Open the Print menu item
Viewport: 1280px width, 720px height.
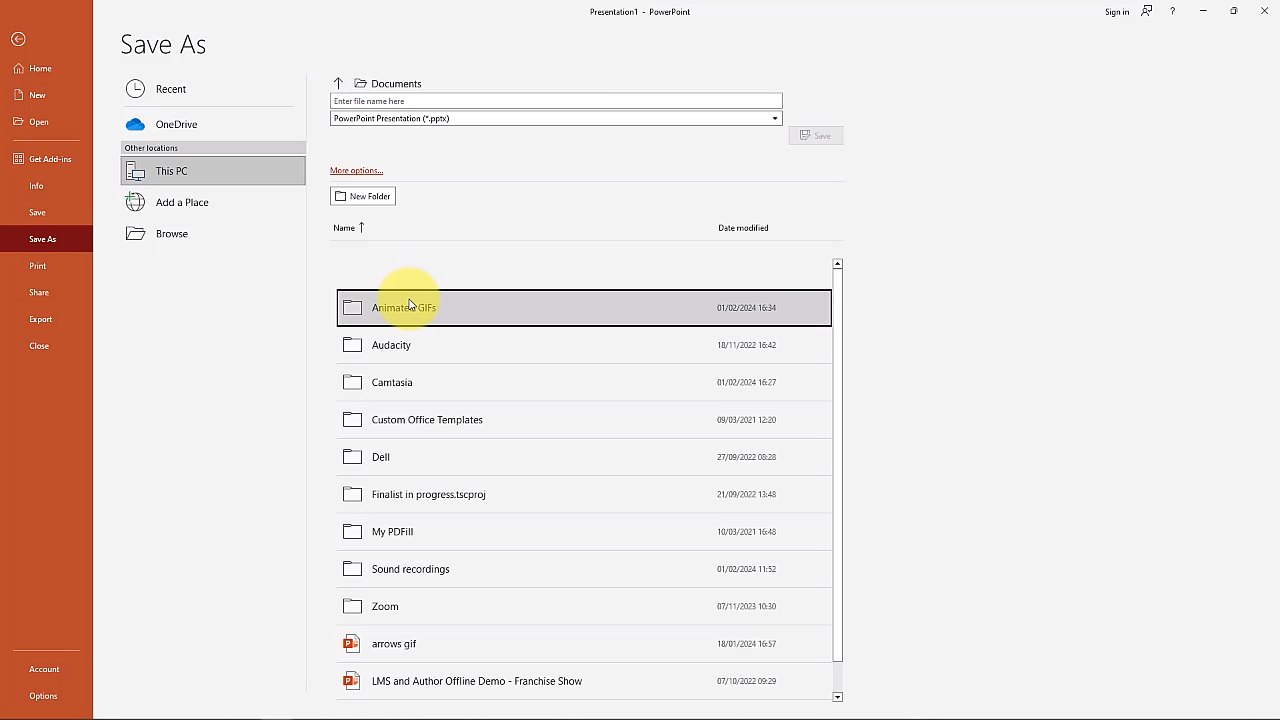(38, 266)
